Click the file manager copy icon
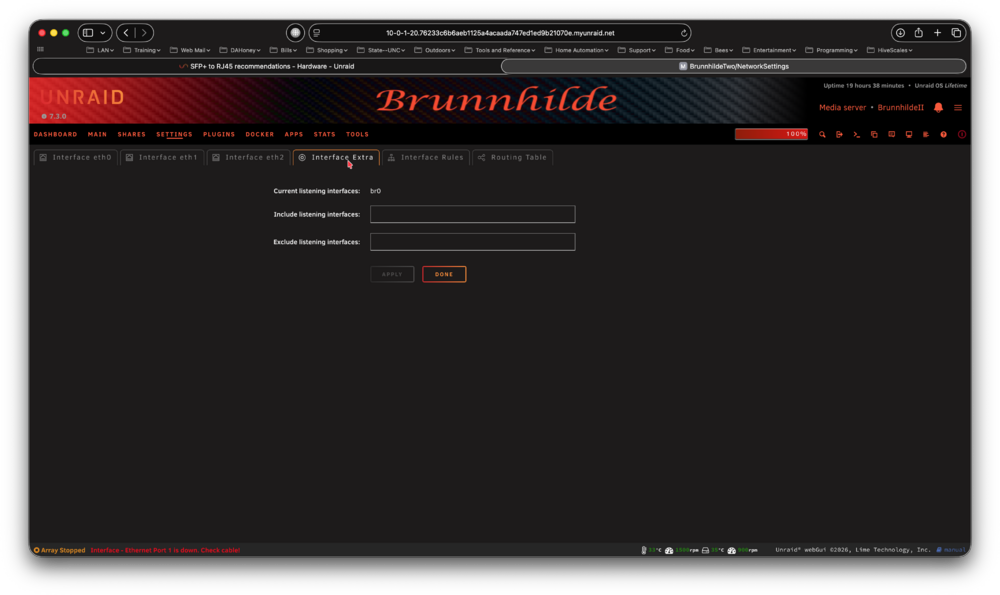 (x=874, y=135)
